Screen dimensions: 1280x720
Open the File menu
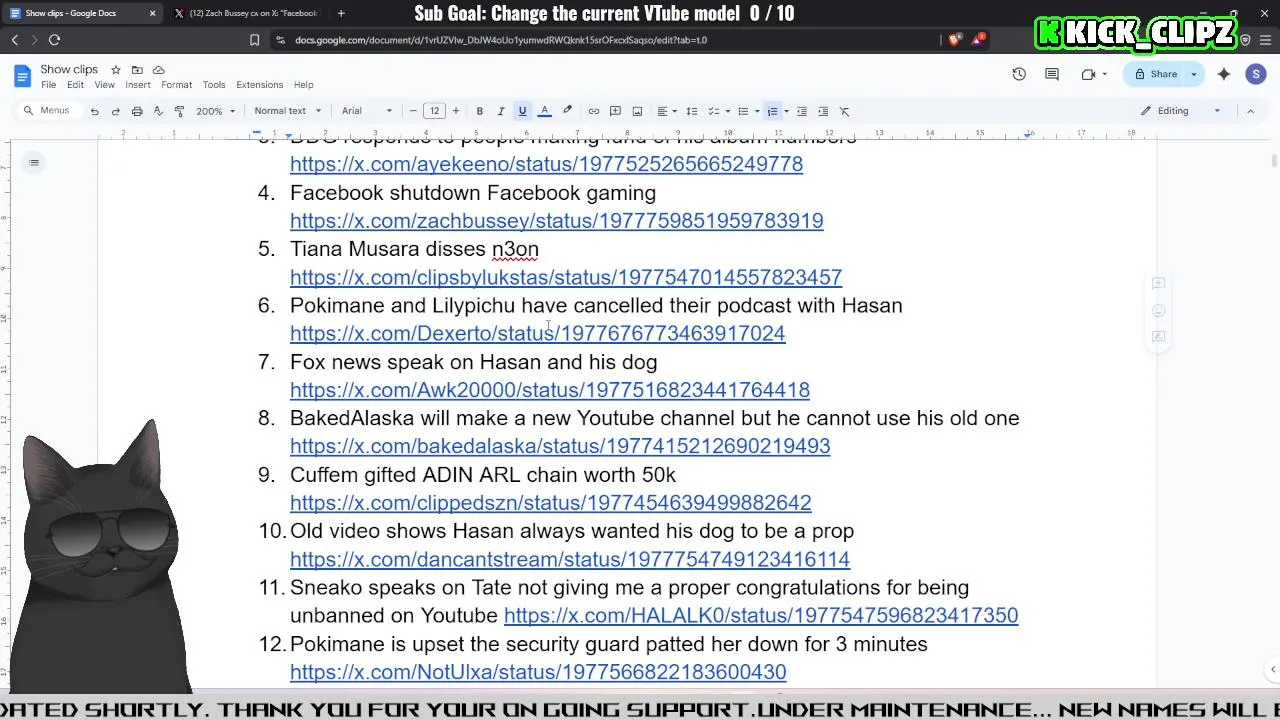point(48,85)
